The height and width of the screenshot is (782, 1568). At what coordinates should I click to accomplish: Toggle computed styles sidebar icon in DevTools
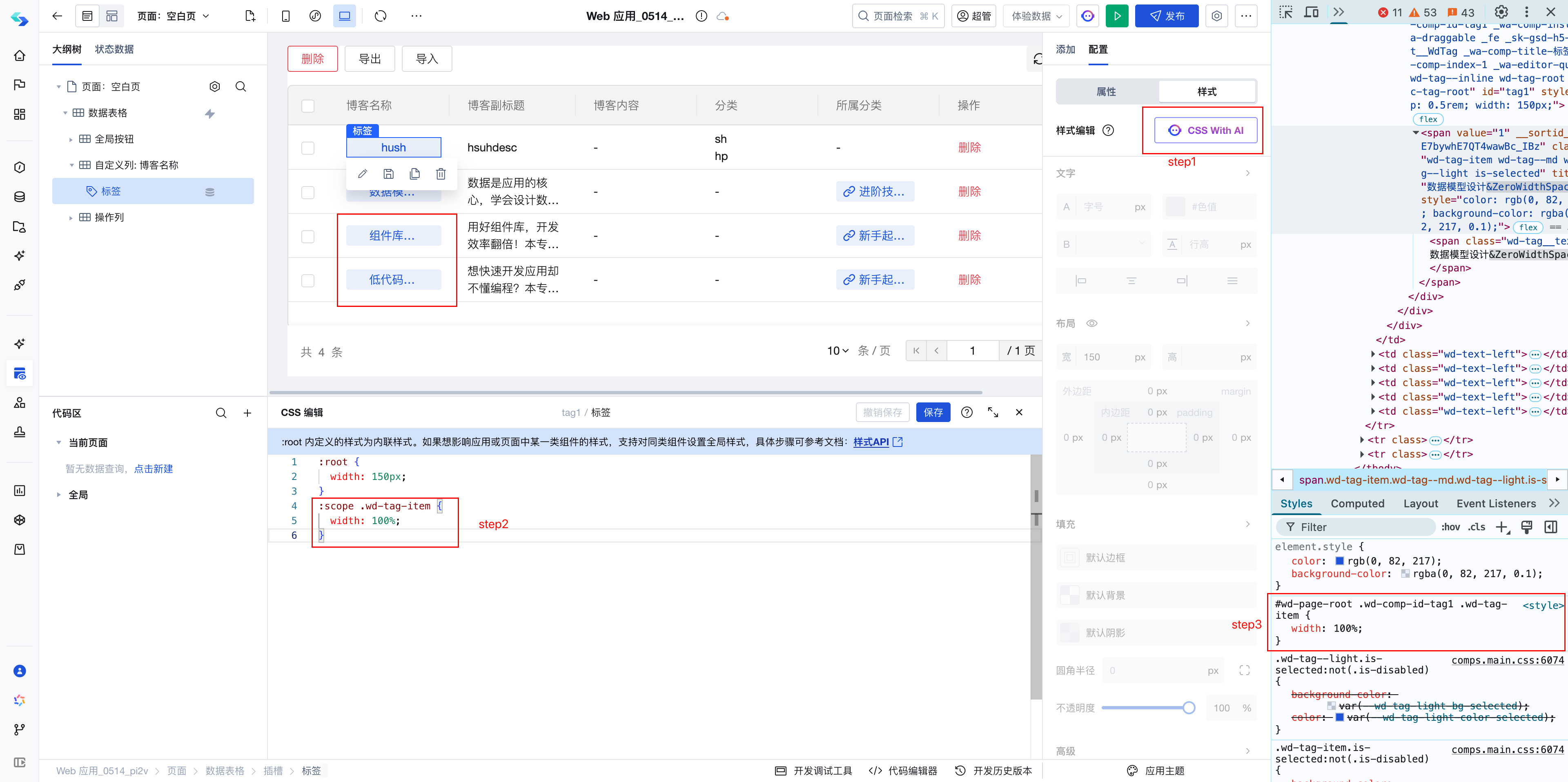coord(1550,527)
